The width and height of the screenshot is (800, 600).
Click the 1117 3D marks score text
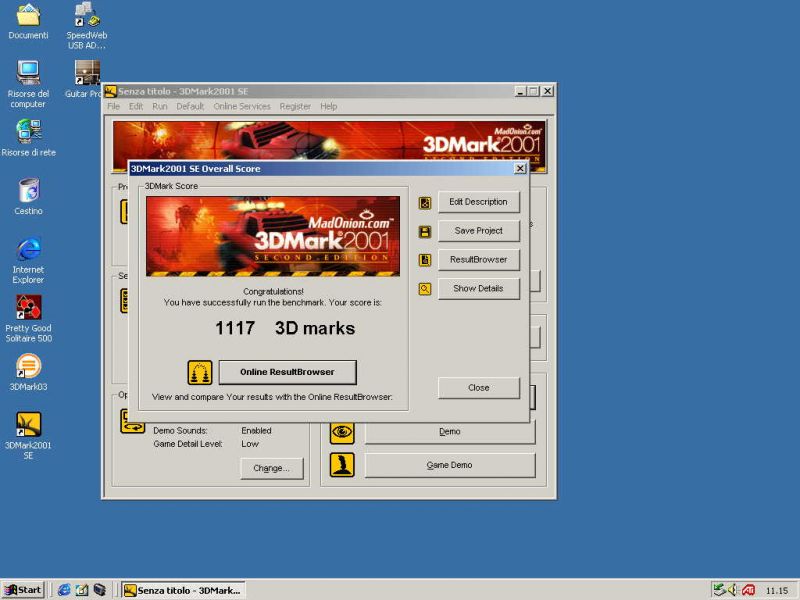285,328
